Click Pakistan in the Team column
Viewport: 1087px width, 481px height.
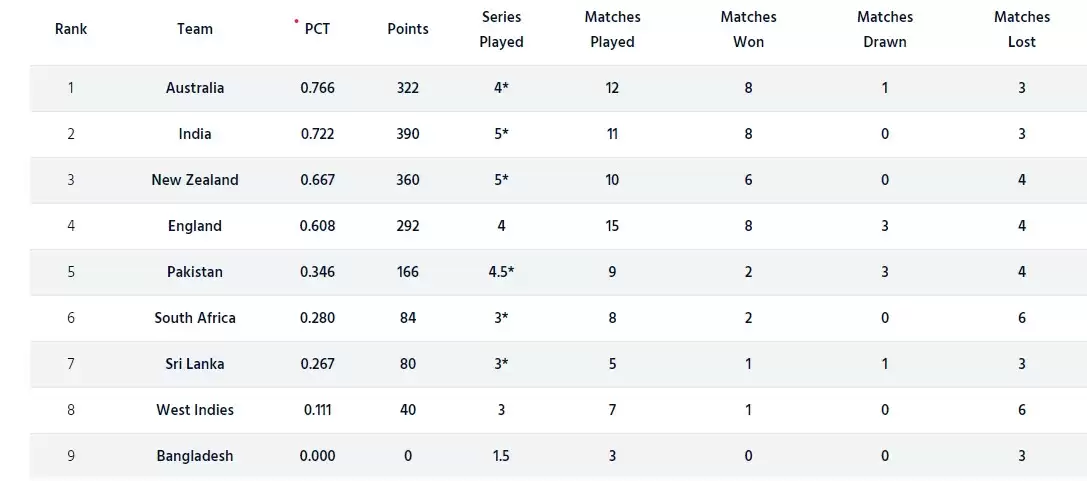(x=195, y=272)
